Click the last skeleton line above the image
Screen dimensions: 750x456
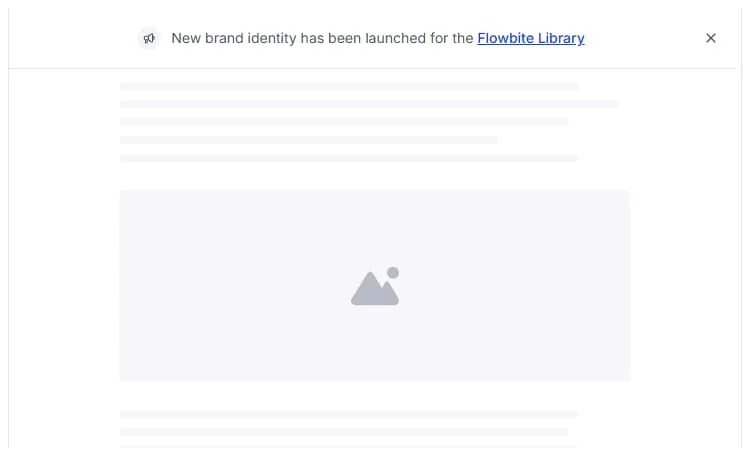(x=349, y=158)
